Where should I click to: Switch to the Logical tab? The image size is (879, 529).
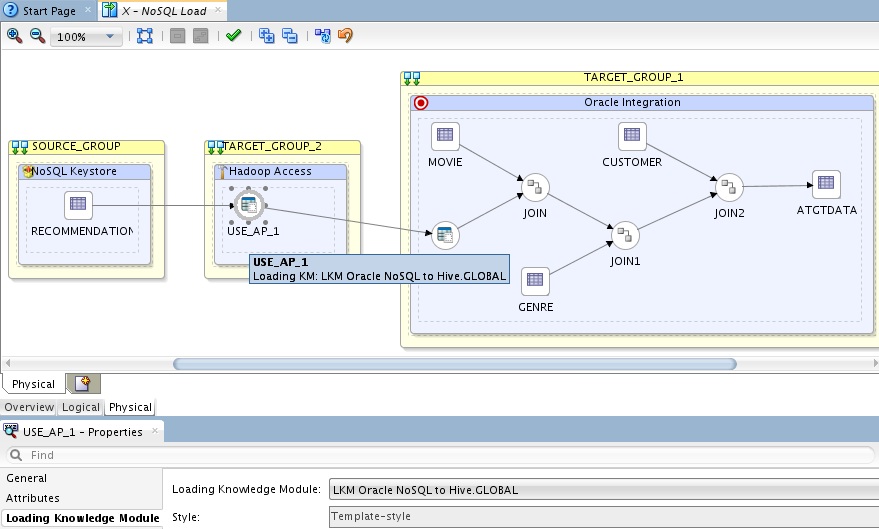(x=81, y=407)
